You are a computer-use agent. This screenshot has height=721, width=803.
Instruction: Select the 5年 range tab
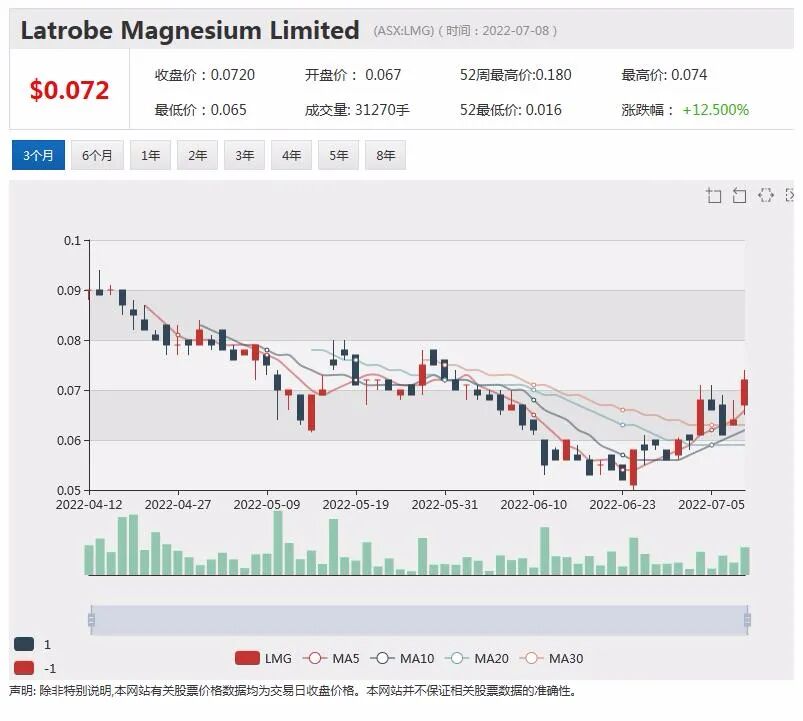[339, 155]
